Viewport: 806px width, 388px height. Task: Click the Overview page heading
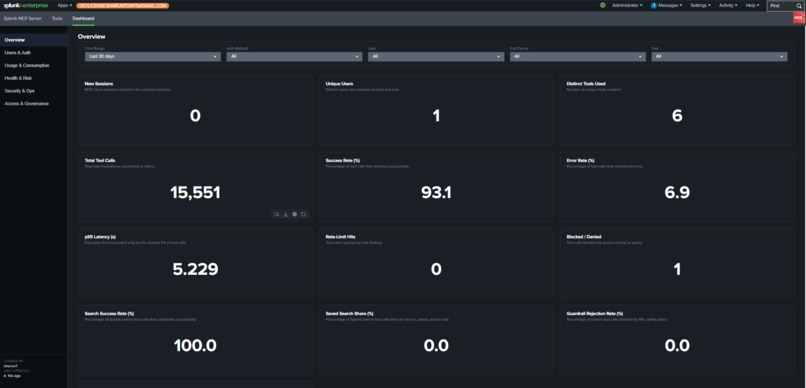(91, 36)
